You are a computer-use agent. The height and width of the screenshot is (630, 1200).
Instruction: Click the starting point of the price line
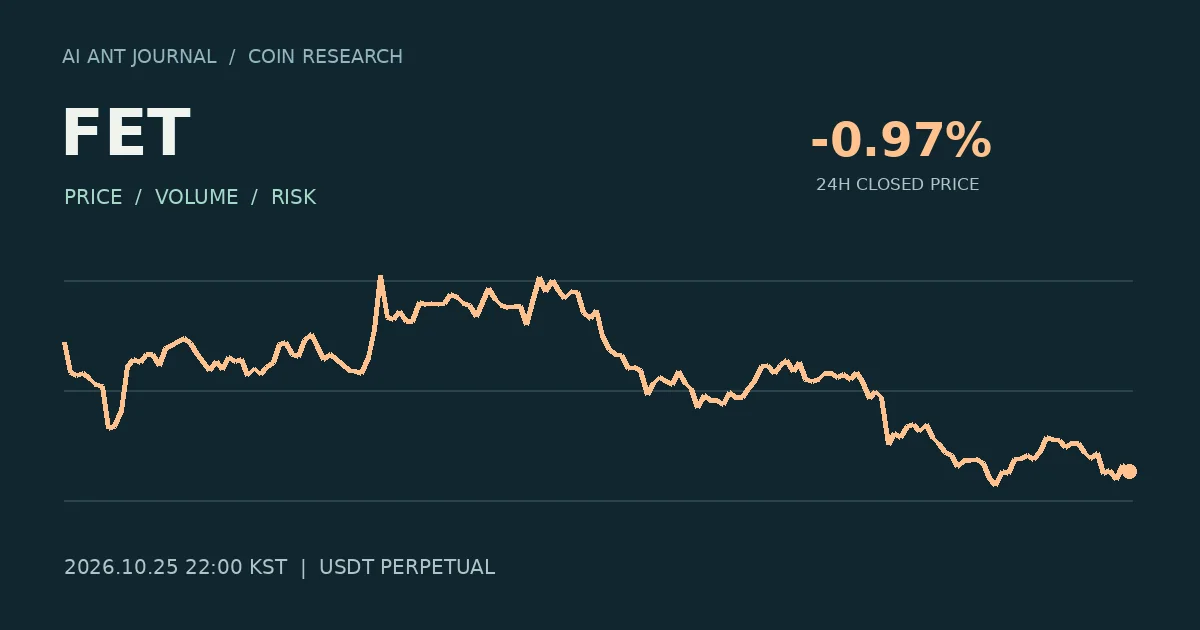[x=65, y=344]
